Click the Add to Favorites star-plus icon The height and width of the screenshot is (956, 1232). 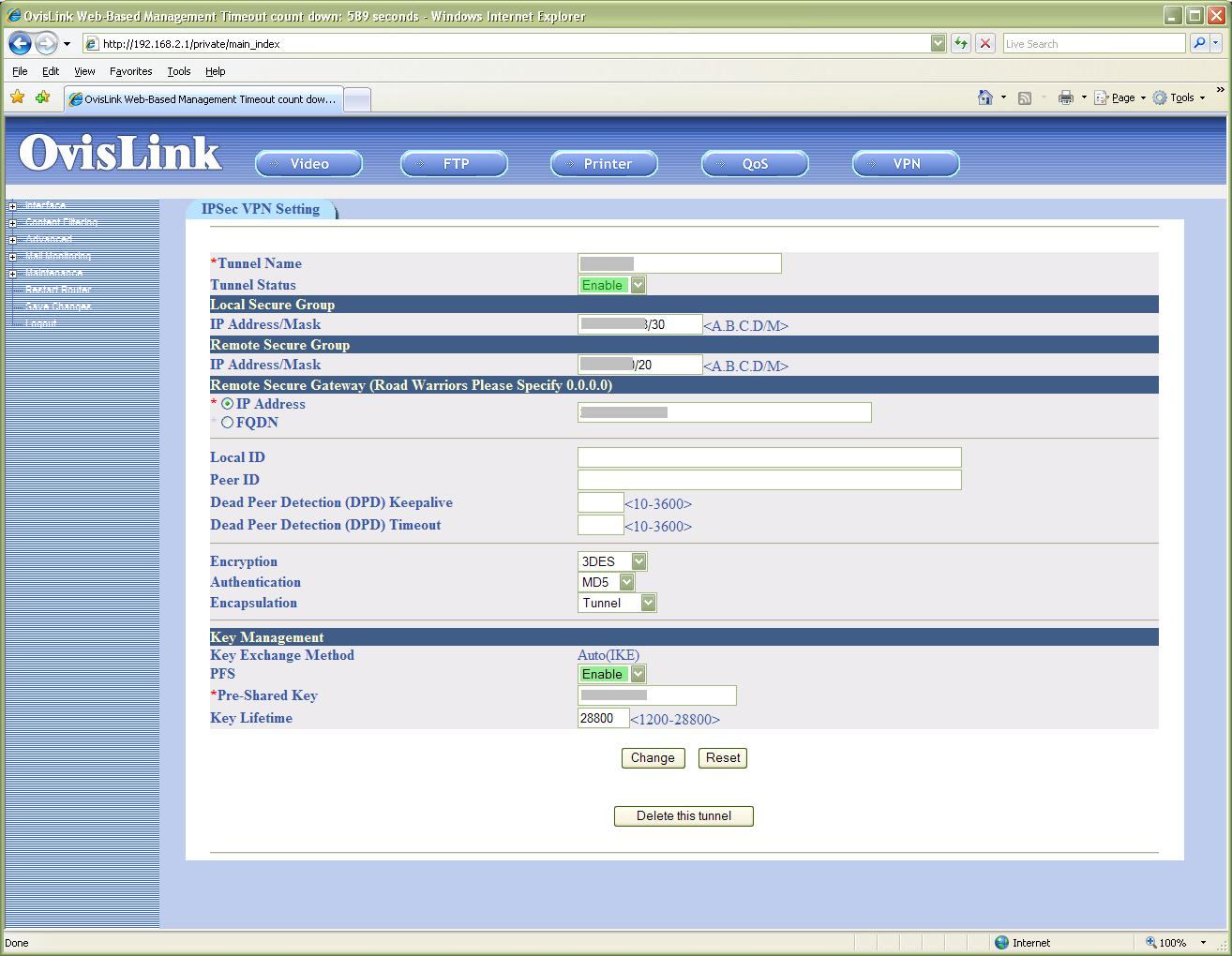42,97
